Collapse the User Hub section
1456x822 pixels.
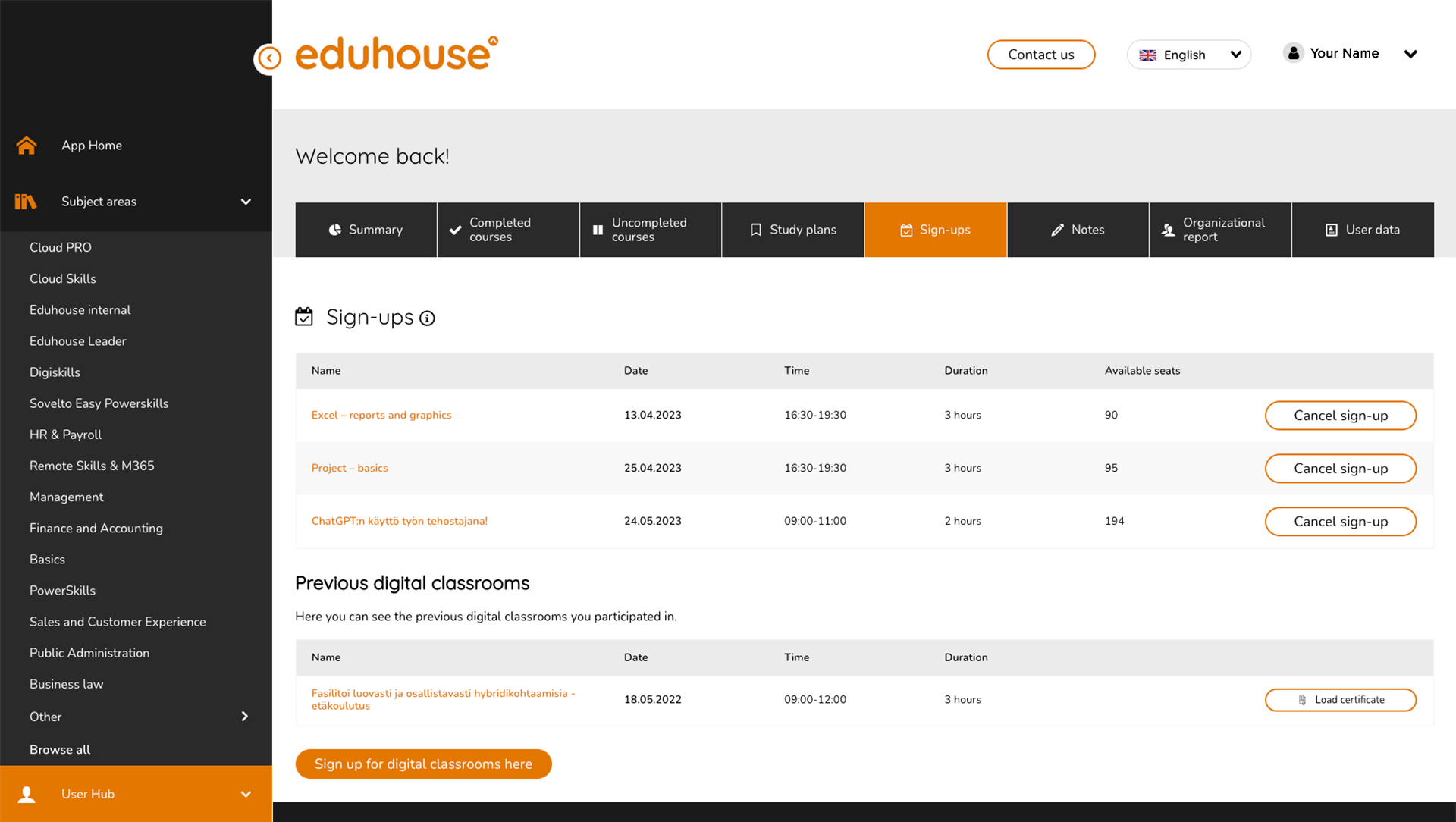point(246,794)
